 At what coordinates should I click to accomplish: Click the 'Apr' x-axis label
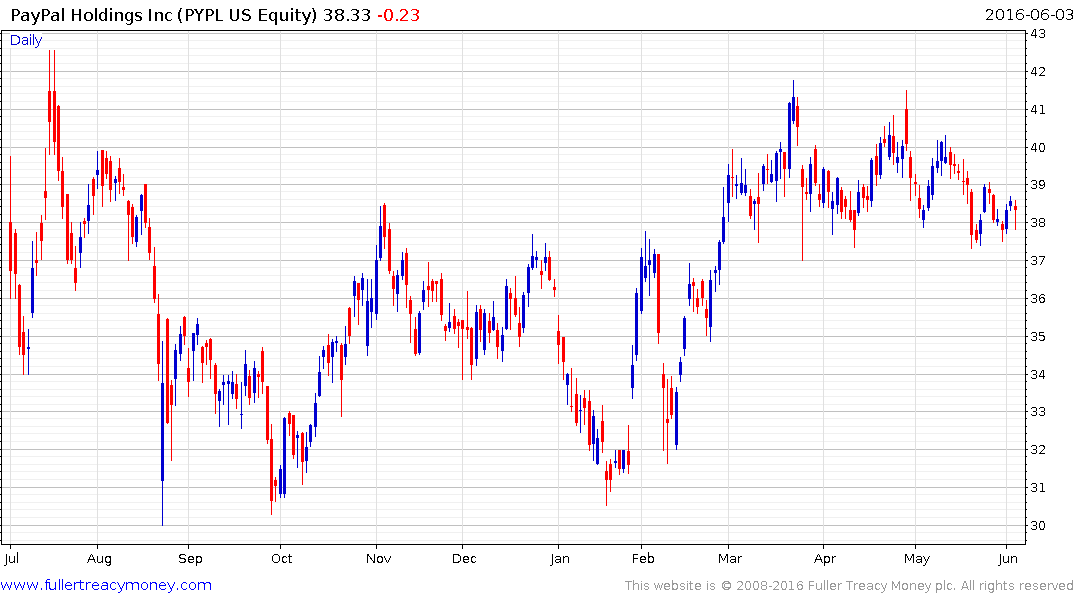coord(825,558)
